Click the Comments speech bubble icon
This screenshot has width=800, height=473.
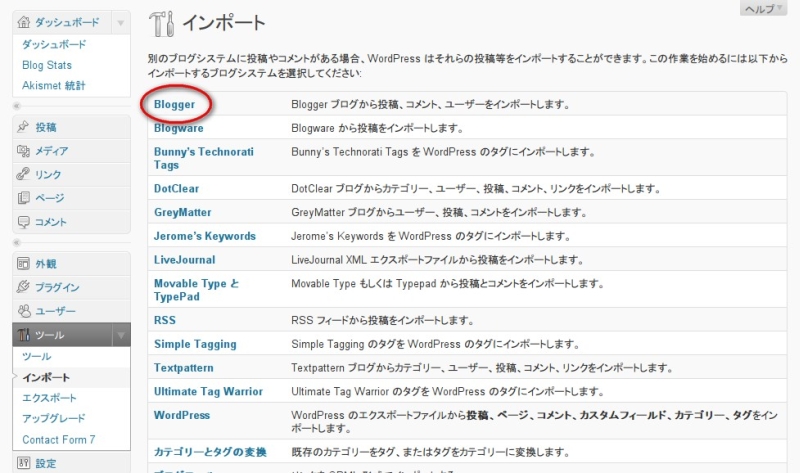(23, 221)
